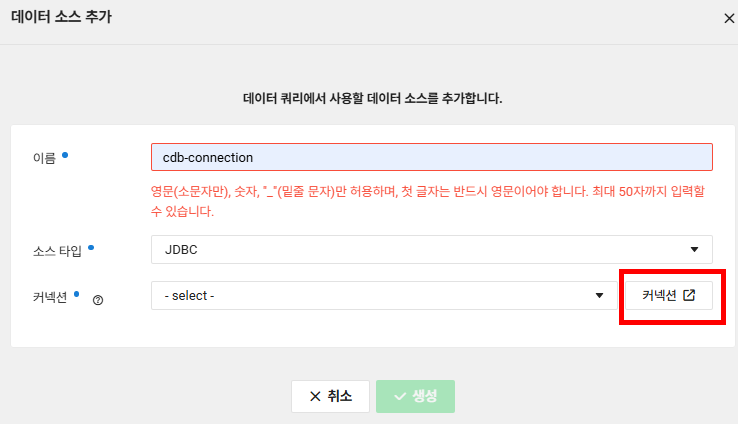Expand the arrow on the JDBC combo box
The image size is (738, 424).
694,249
